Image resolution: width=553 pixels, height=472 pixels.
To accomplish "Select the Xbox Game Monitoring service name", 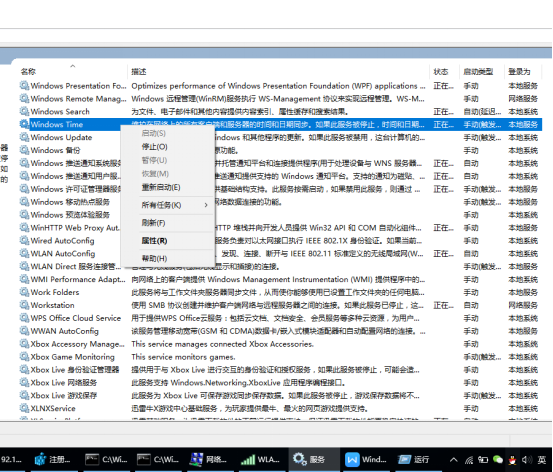I will point(72,357).
